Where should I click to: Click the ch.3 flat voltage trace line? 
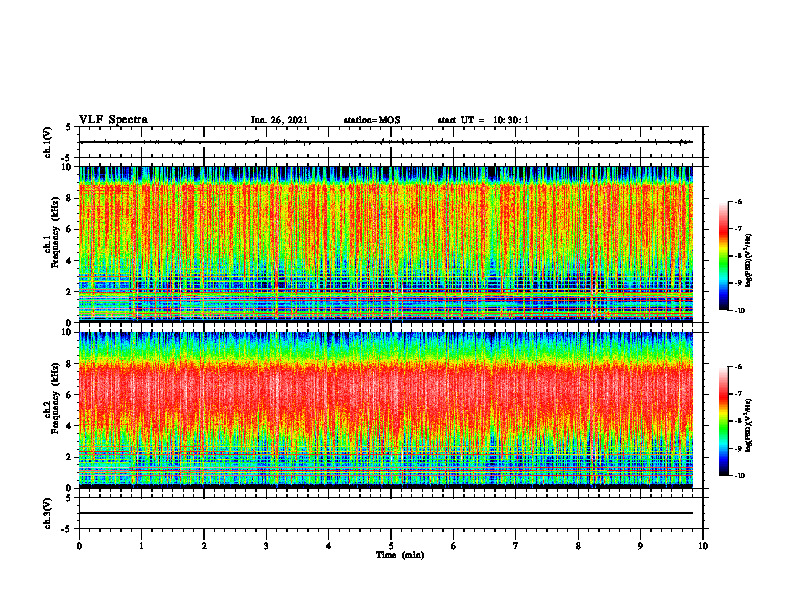(x=386, y=513)
